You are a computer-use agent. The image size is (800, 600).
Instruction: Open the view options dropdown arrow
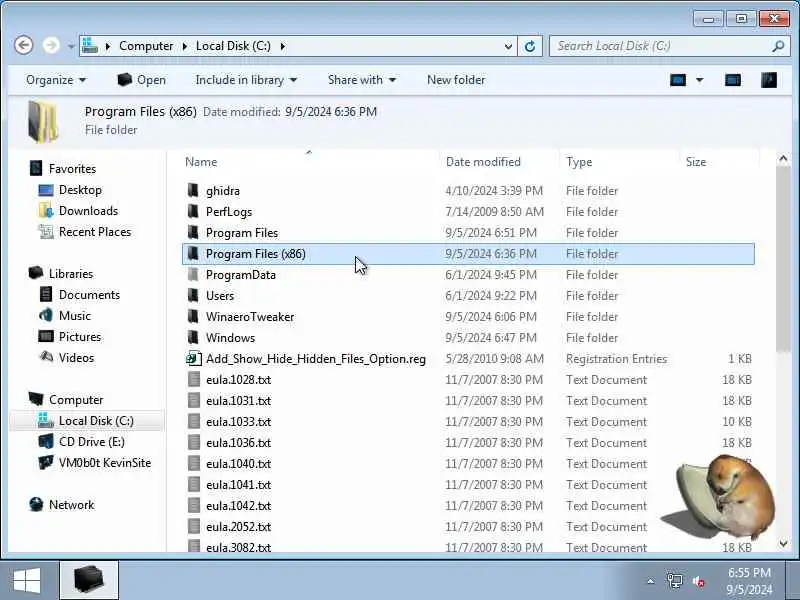point(699,80)
